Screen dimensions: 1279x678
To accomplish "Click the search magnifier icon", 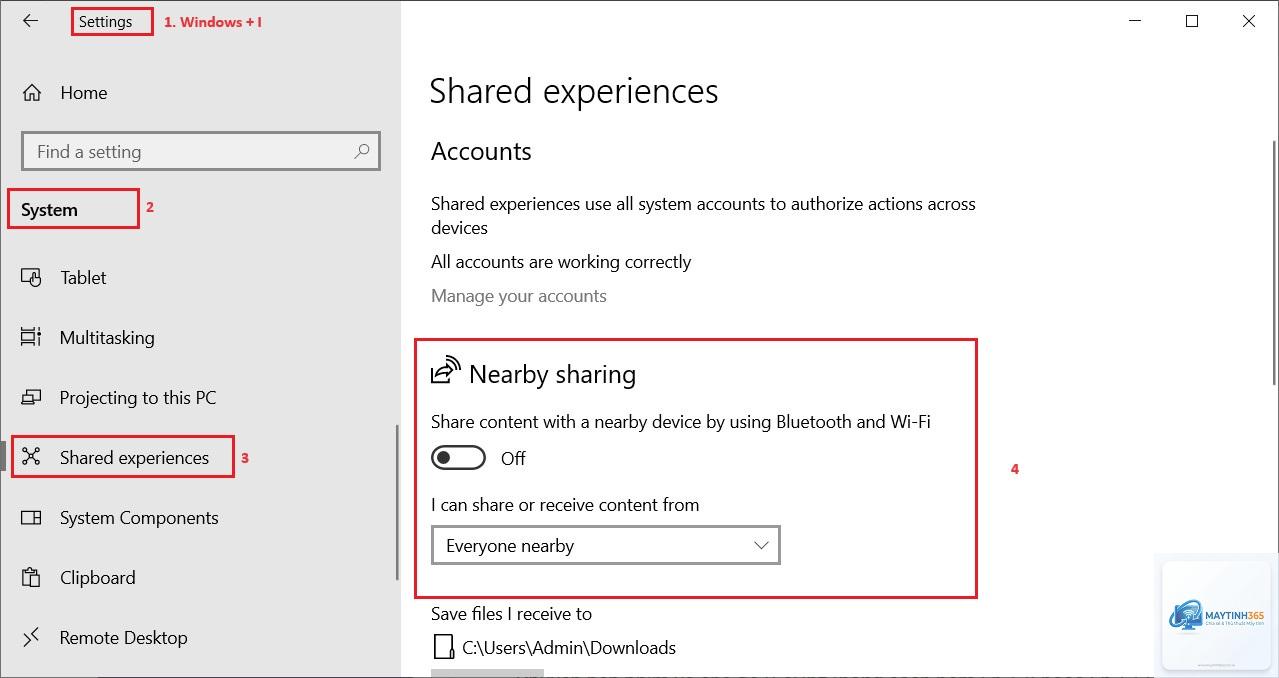I will point(362,151).
